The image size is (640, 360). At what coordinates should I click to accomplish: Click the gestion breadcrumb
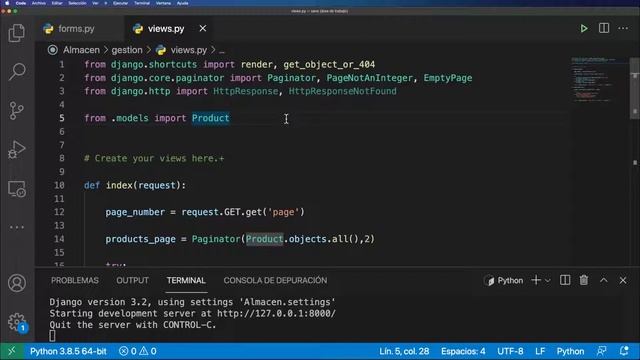tap(127, 50)
